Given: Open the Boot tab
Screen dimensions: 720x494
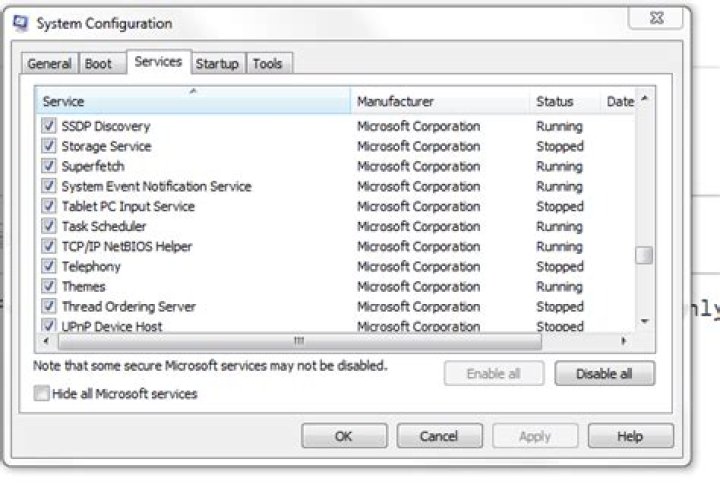Looking at the screenshot, I should pos(98,63).
